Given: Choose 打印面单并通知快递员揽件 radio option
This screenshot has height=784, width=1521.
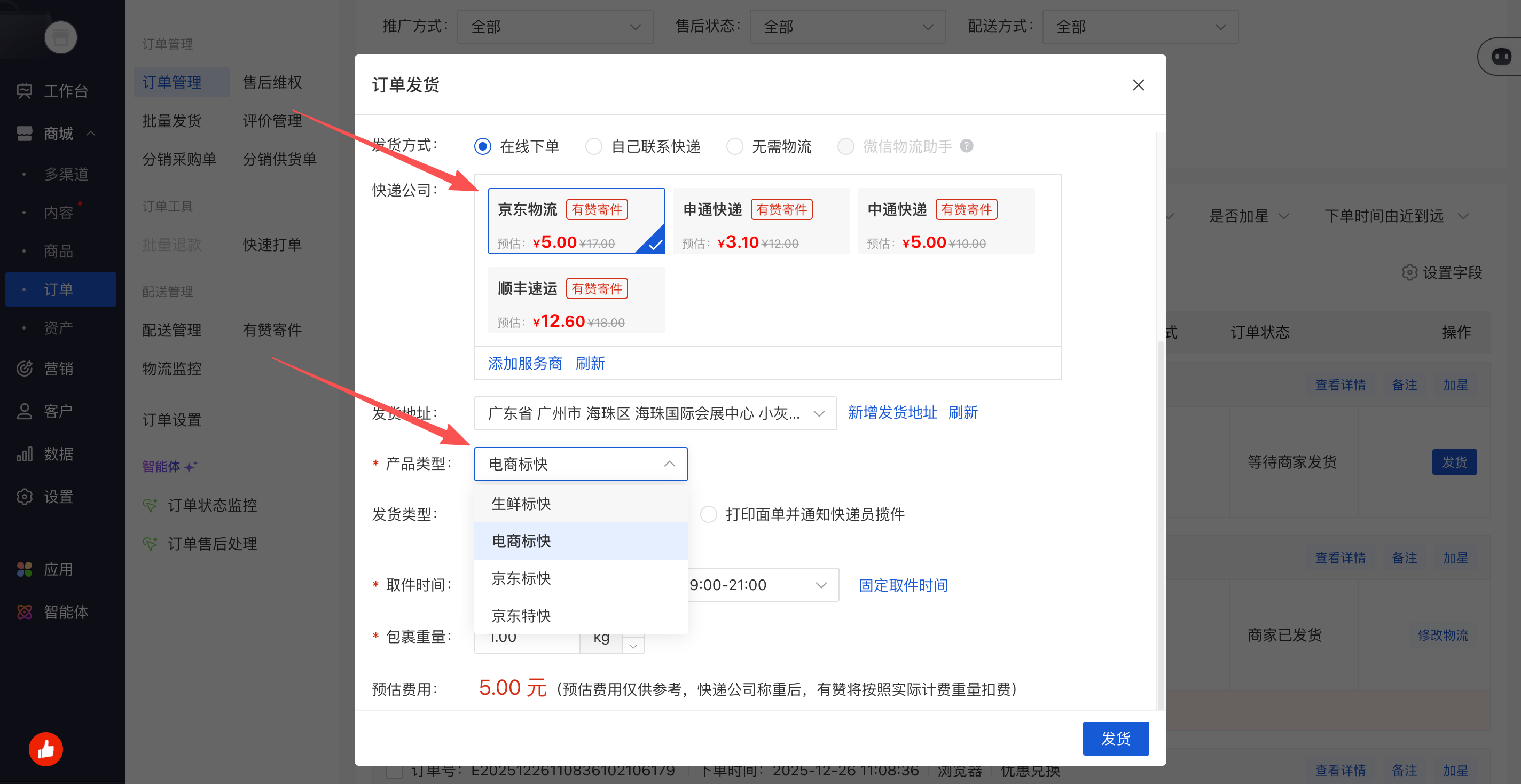Looking at the screenshot, I should pos(709,514).
